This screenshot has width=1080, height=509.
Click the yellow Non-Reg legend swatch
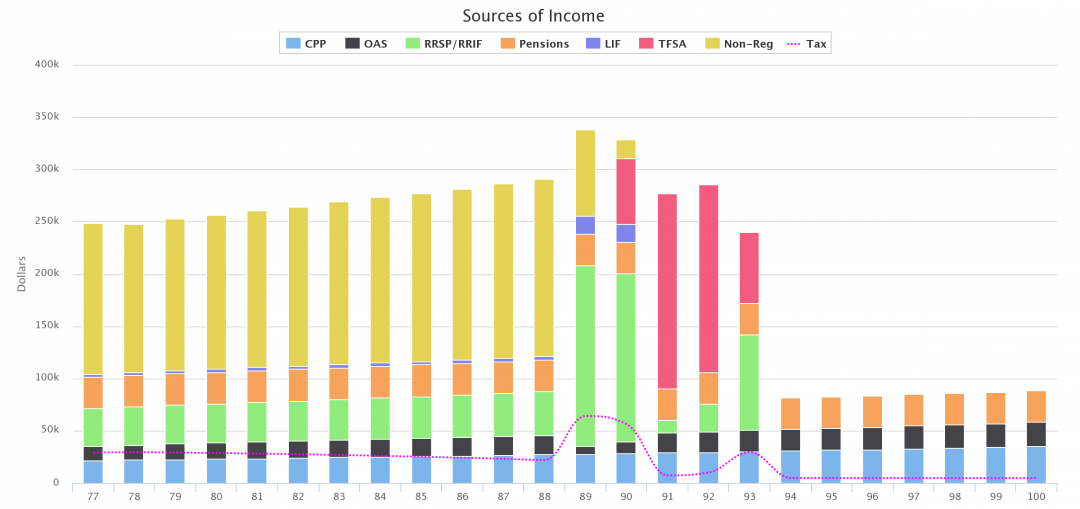[x=713, y=44]
